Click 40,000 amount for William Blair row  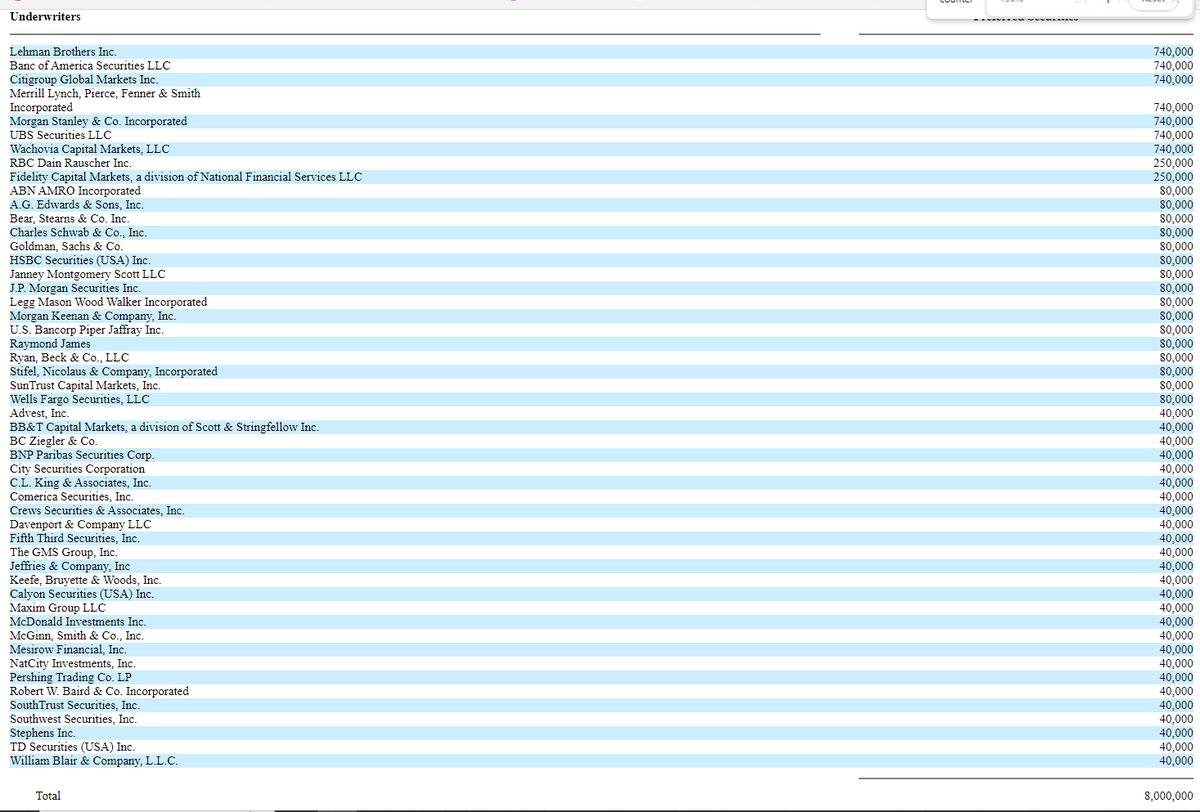pos(1176,761)
